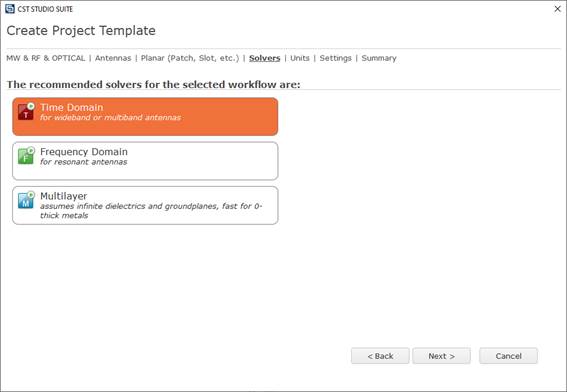This screenshot has height=392, width=567.
Task: Click the 'assumes infinite dielectrics' description text
Action: coord(151,210)
